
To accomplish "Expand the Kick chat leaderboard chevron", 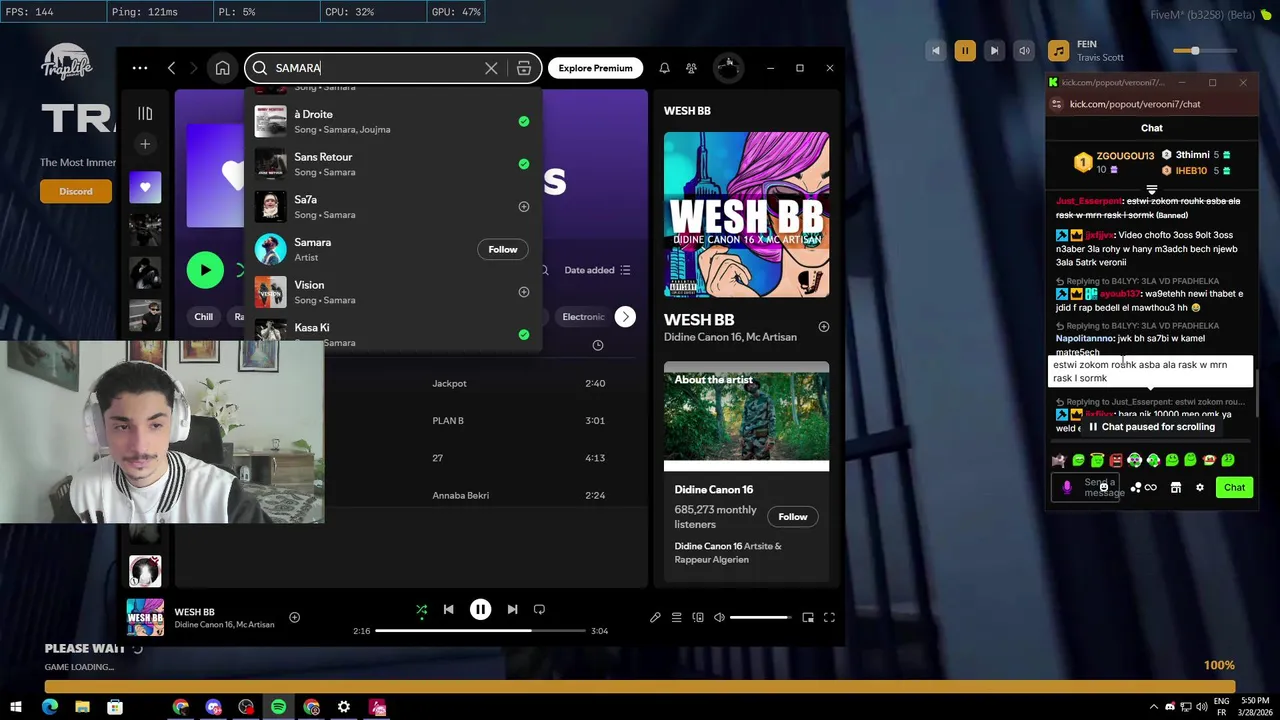I will [x=1152, y=189].
